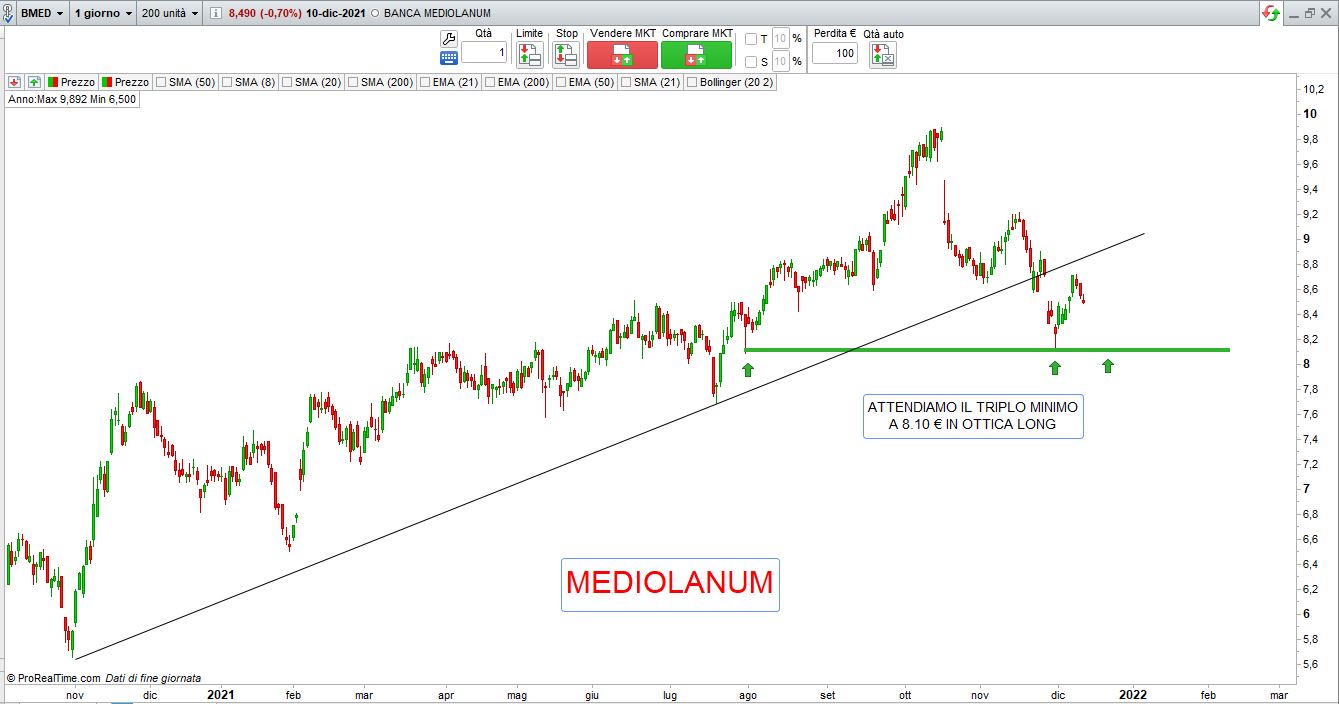Click the Qtà auto icon
The height and width of the screenshot is (704, 1339).
[x=884, y=55]
